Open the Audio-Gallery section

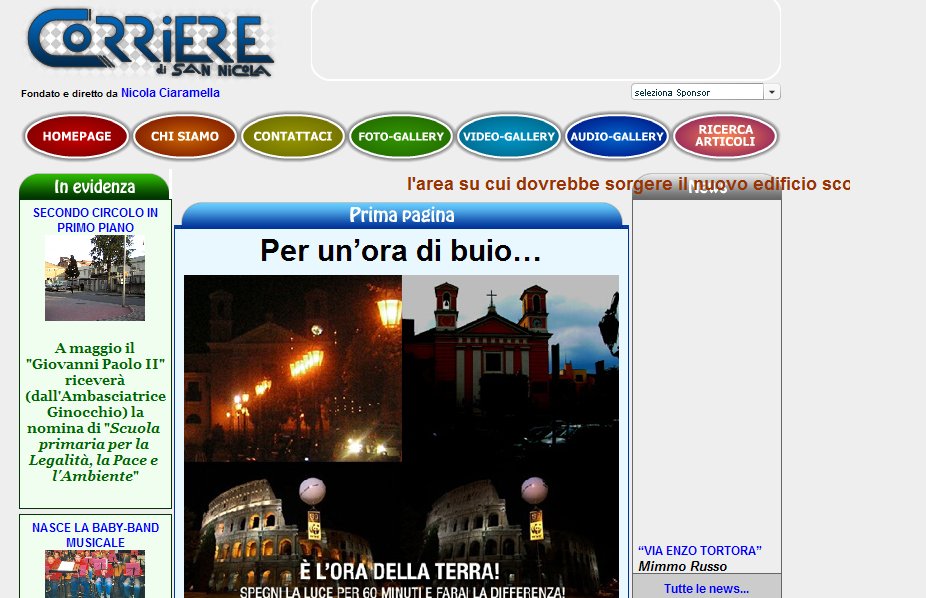(x=617, y=136)
